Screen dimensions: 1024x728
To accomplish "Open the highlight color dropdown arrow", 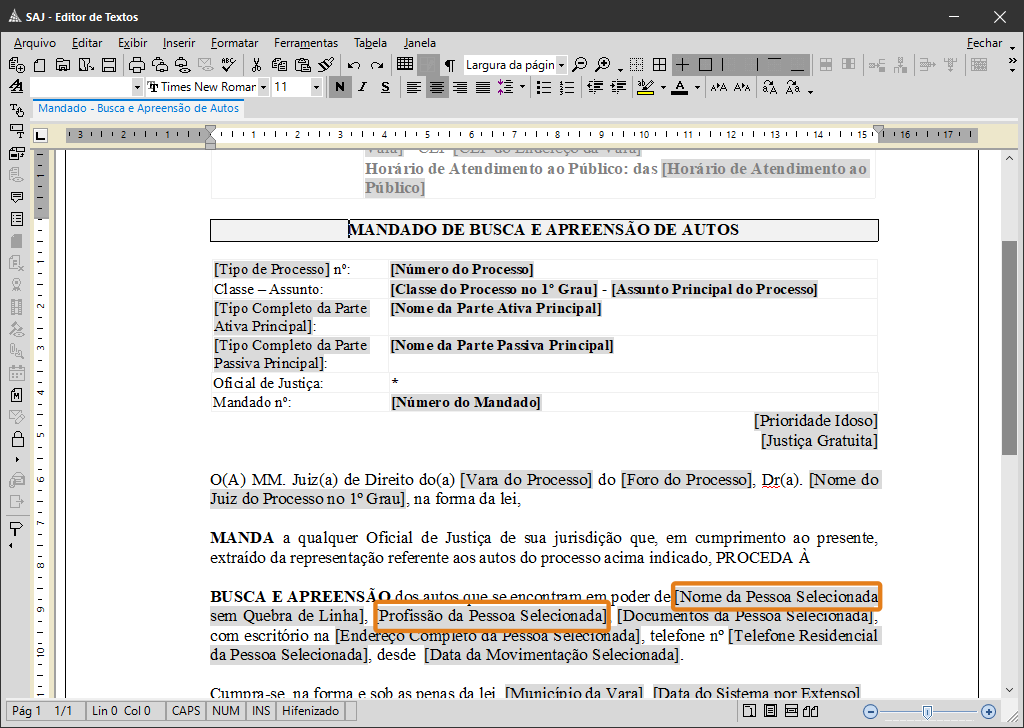I will (x=663, y=87).
